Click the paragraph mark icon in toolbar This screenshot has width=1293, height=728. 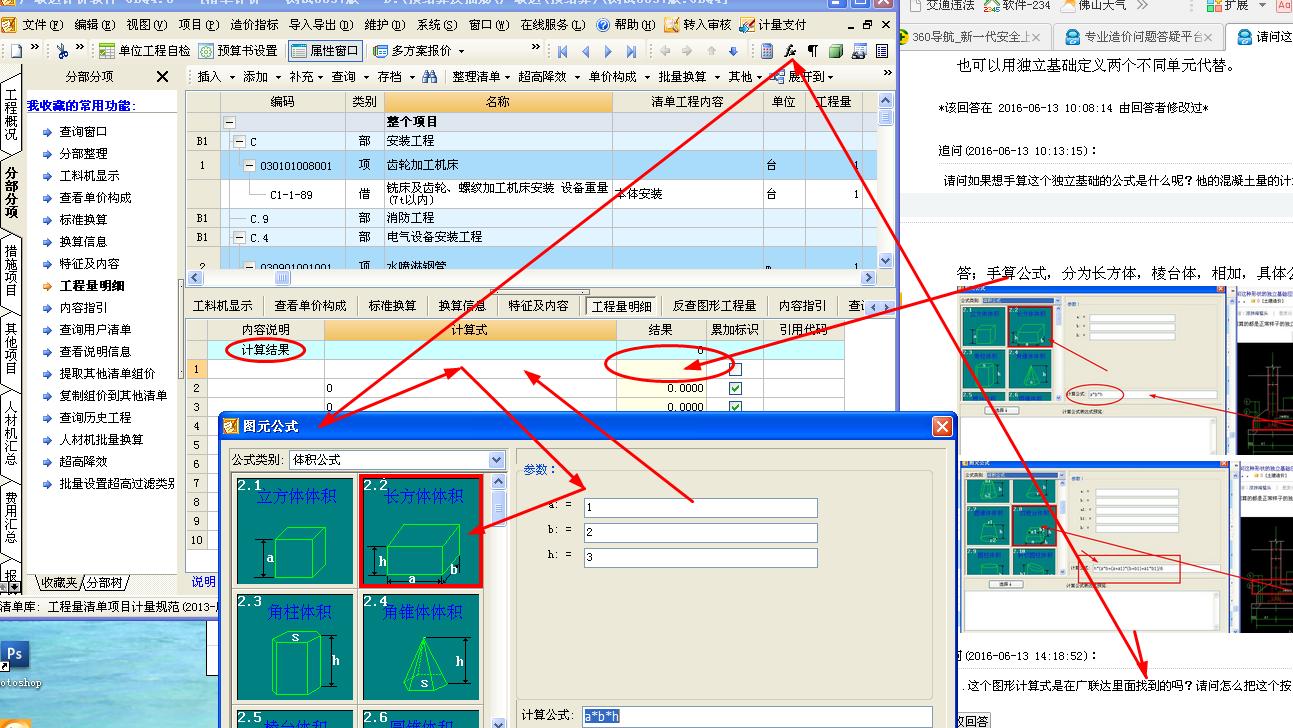point(812,51)
